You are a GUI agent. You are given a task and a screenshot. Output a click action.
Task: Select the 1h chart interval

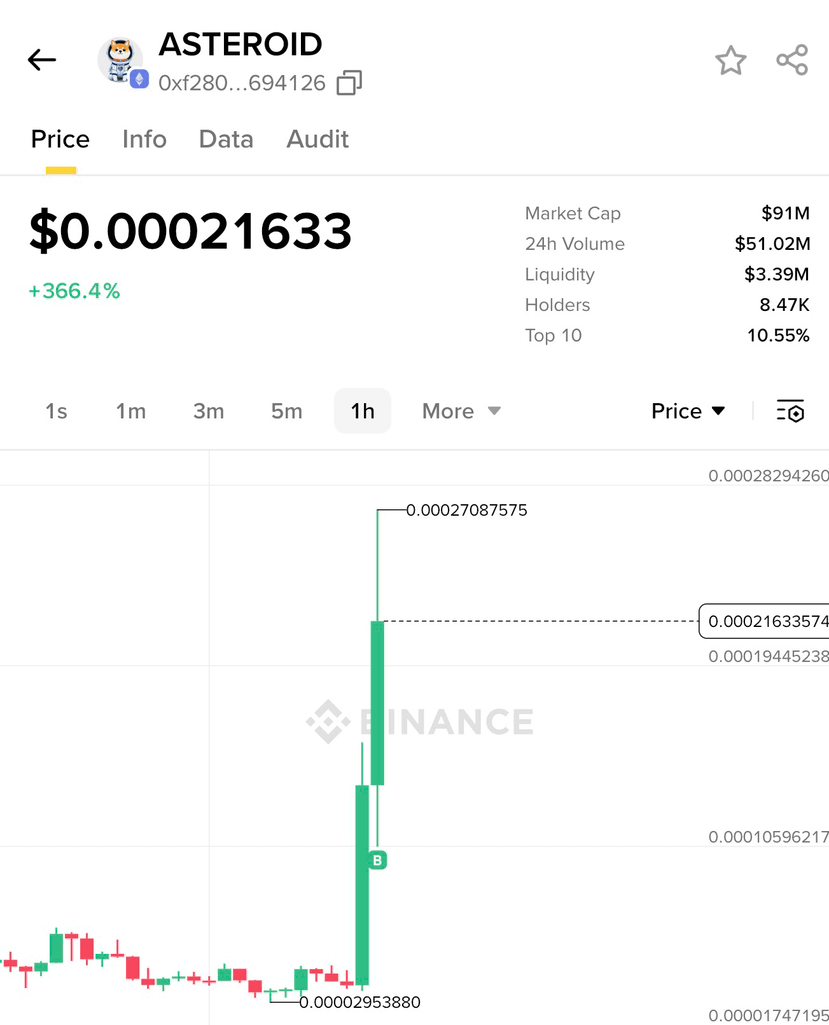tap(363, 411)
